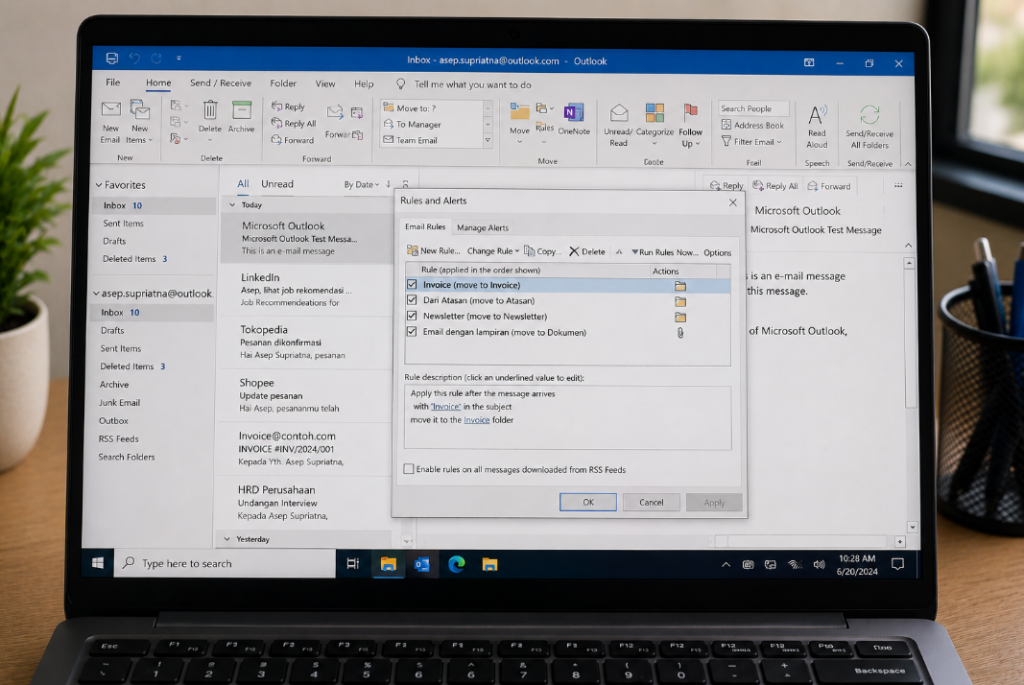Show the Unread messages filter
1024x685 pixels.
(278, 184)
